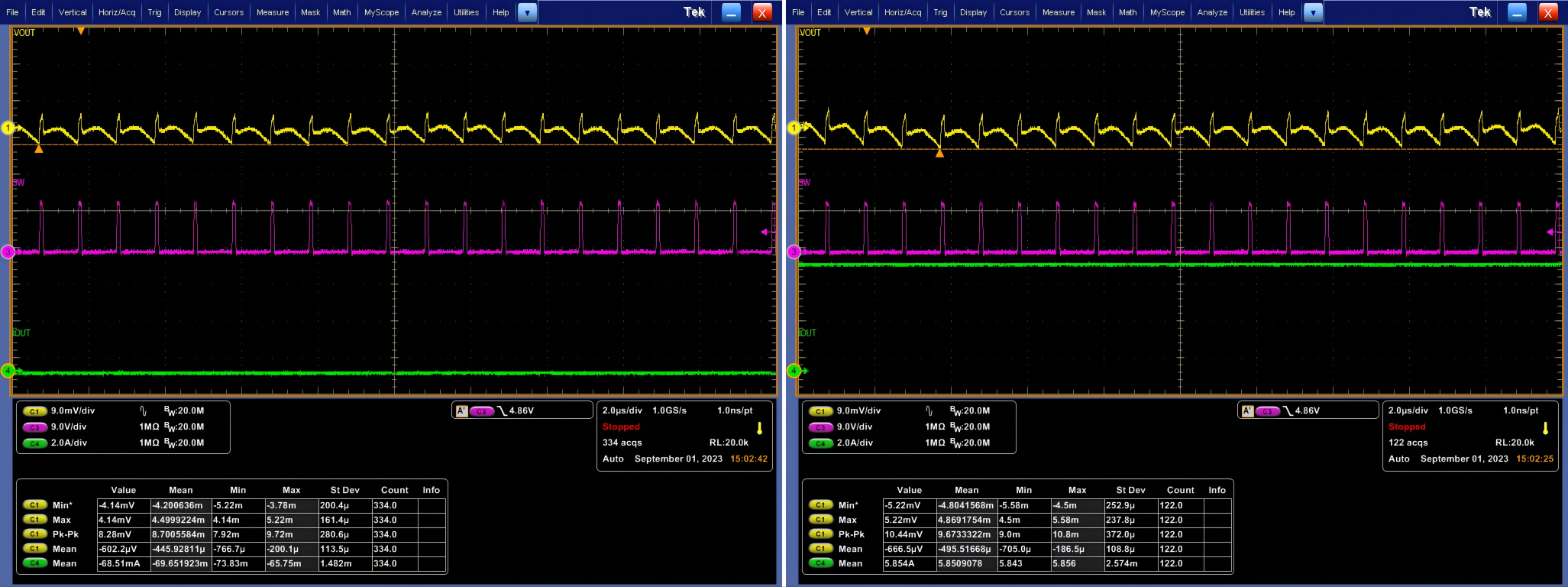The height and width of the screenshot is (587, 1568).
Task: Open the Analyze menu on the right scope
Action: coord(1212,12)
